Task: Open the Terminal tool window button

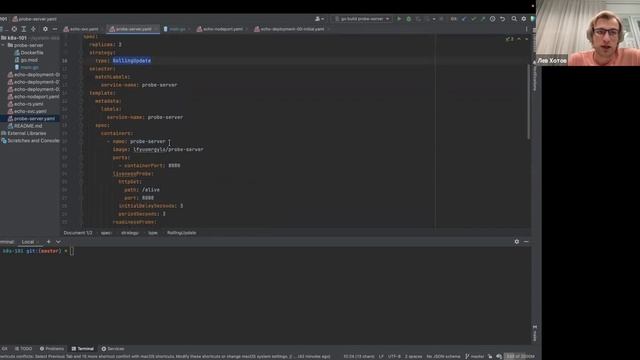Action: [x=83, y=349]
